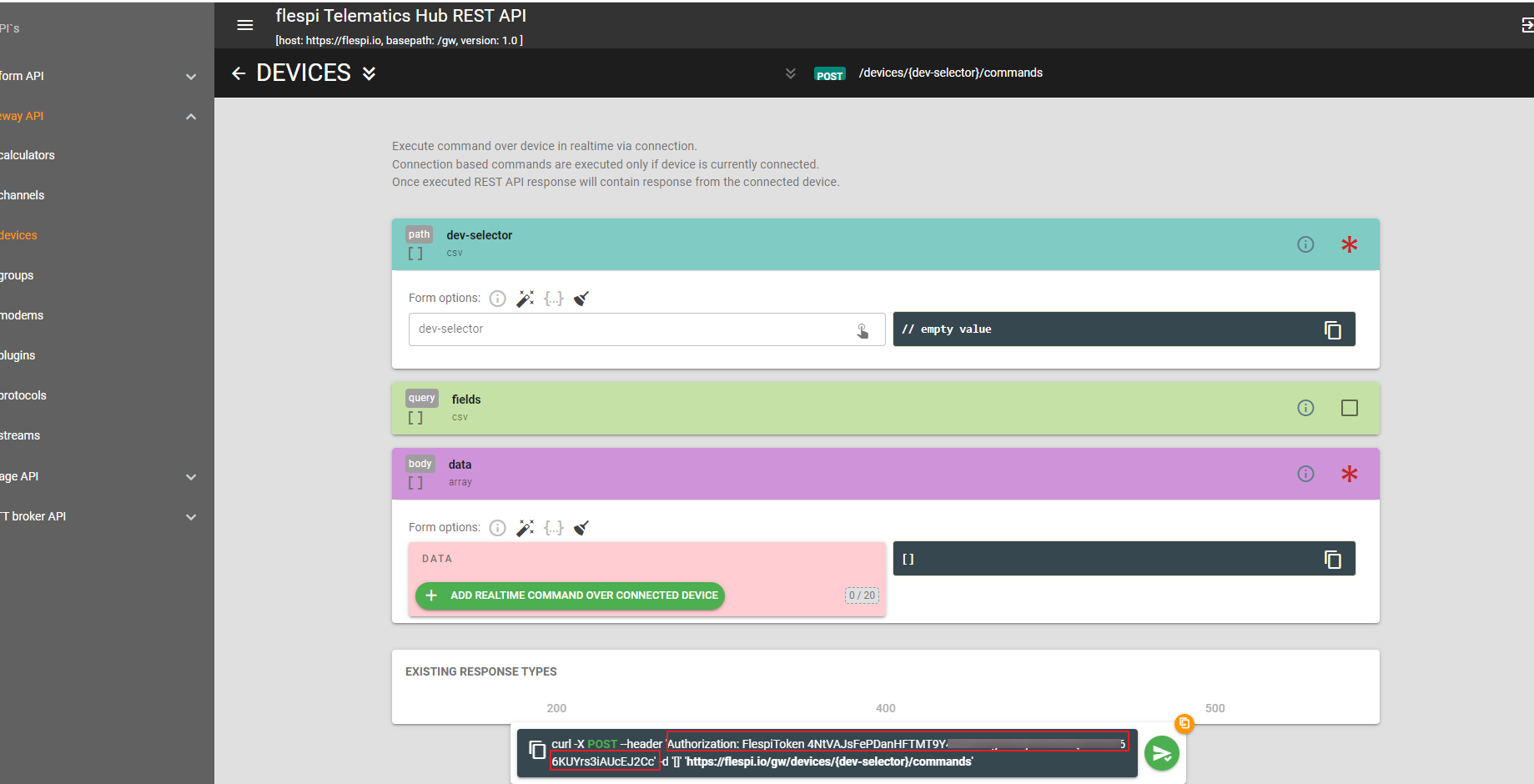Click the DATA label in pink panel
This screenshot has height=784, width=1534.
436,559
